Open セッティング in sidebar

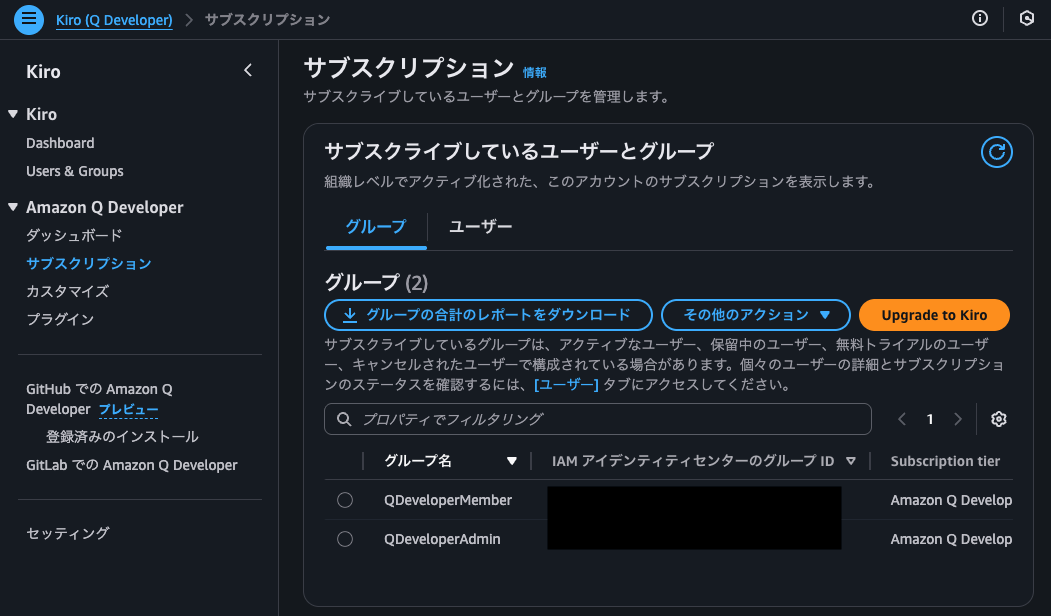[68, 534]
